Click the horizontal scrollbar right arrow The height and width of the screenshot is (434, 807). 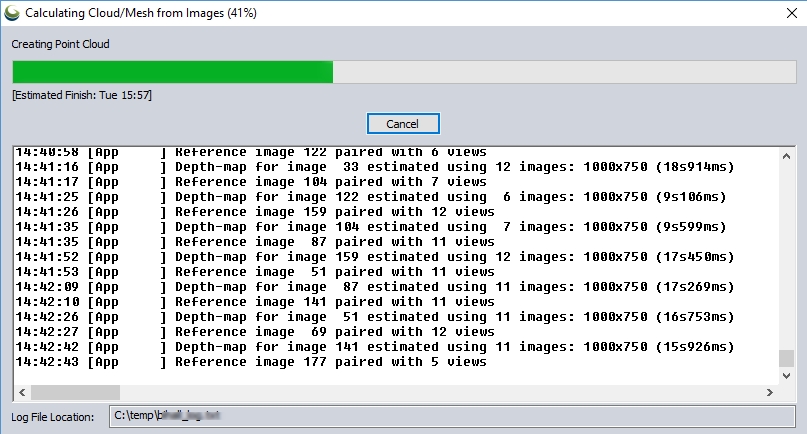point(769,393)
